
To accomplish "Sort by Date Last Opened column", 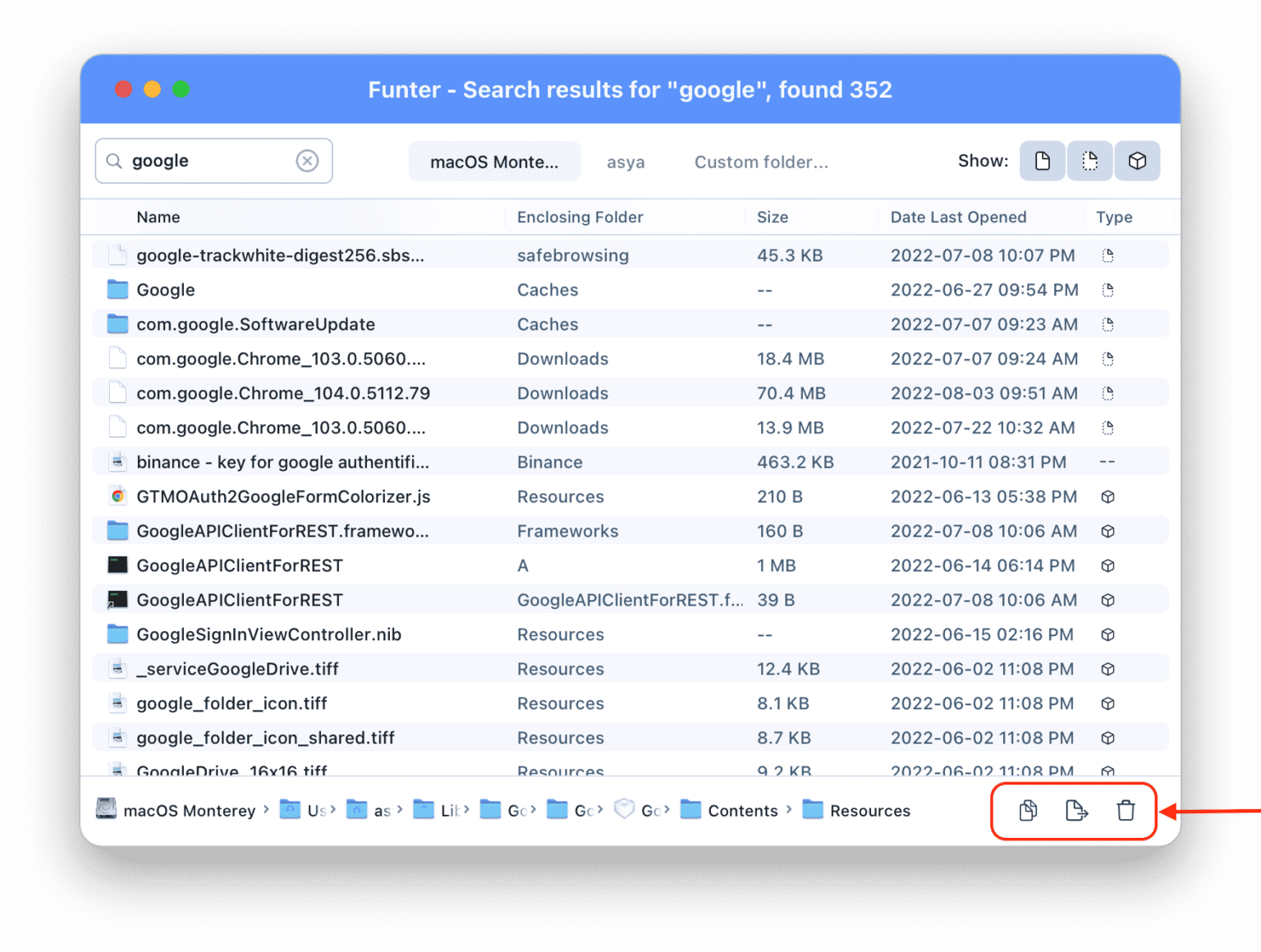I will tap(958, 217).
